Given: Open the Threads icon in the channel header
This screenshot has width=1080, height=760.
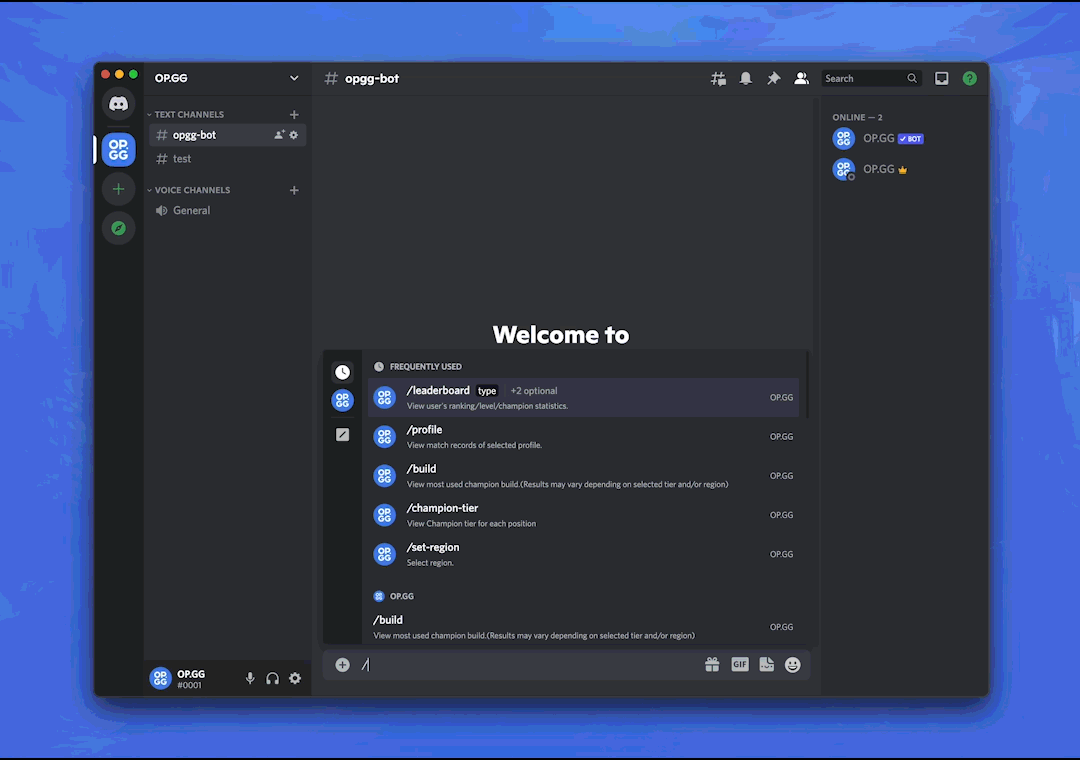Looking at the screenshot, I should click(x=718, y=79).
